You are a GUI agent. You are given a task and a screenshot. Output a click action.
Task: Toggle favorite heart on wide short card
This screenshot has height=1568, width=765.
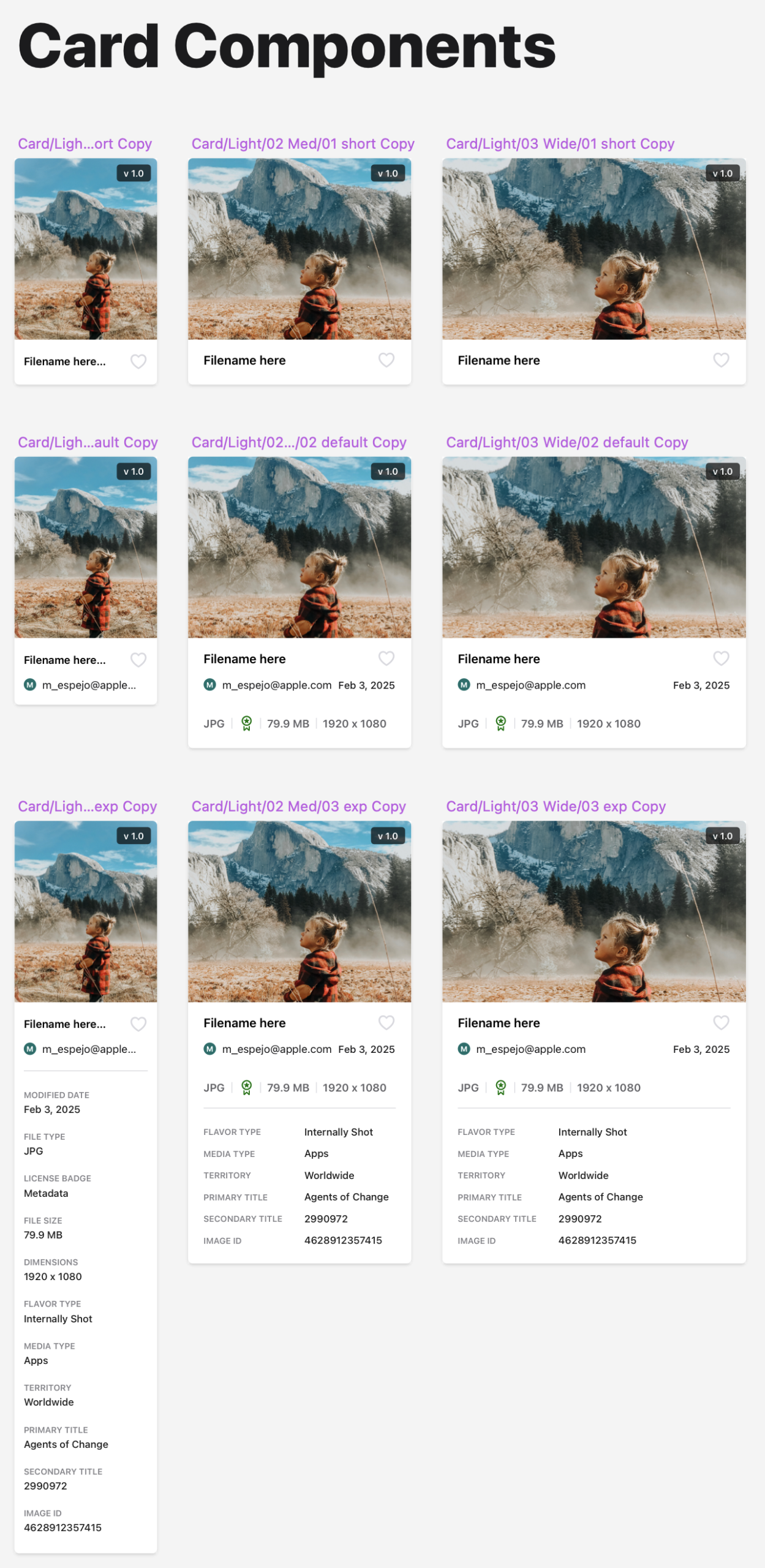click(x=721, y=360)
